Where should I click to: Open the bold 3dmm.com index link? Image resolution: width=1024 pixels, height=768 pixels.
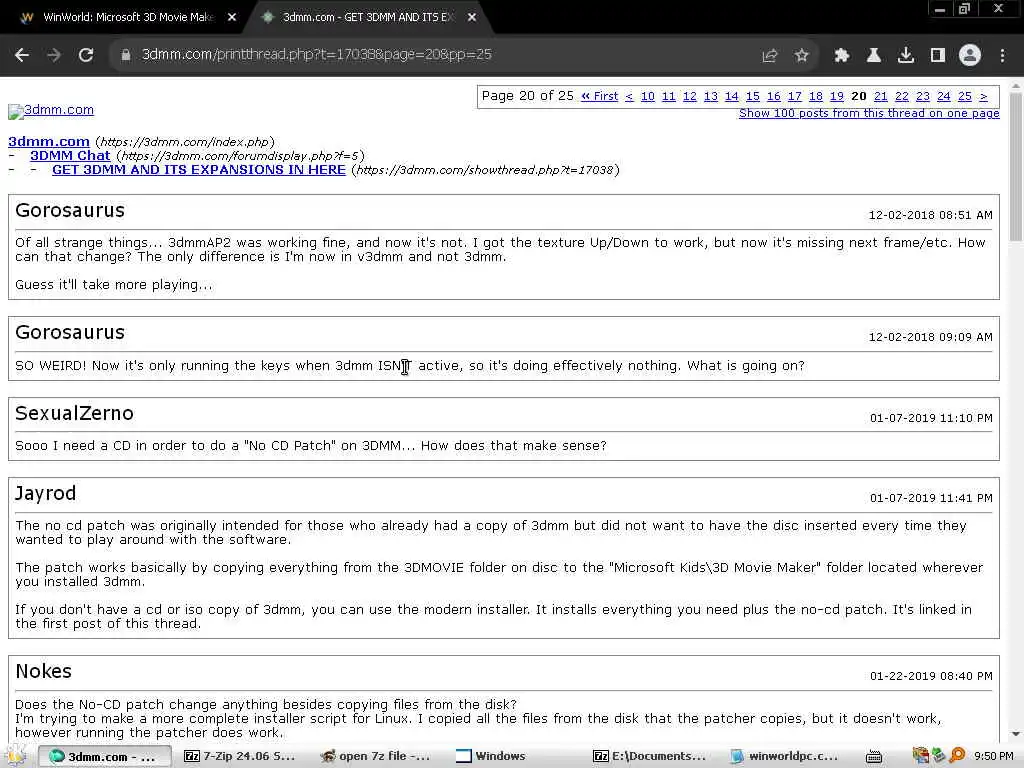pyautogui.click(x=48, y=142)
